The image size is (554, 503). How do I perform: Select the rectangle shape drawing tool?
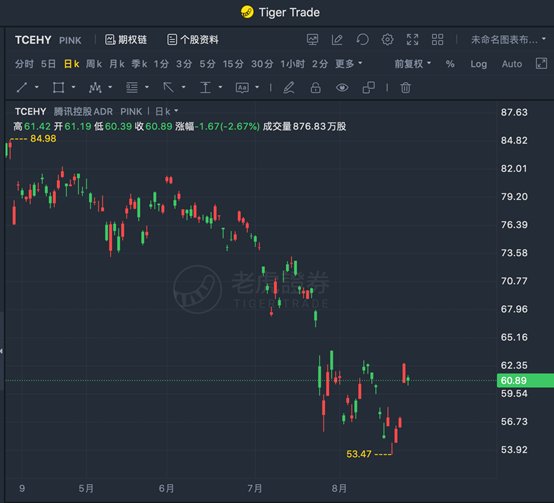(x=58, y=87)
